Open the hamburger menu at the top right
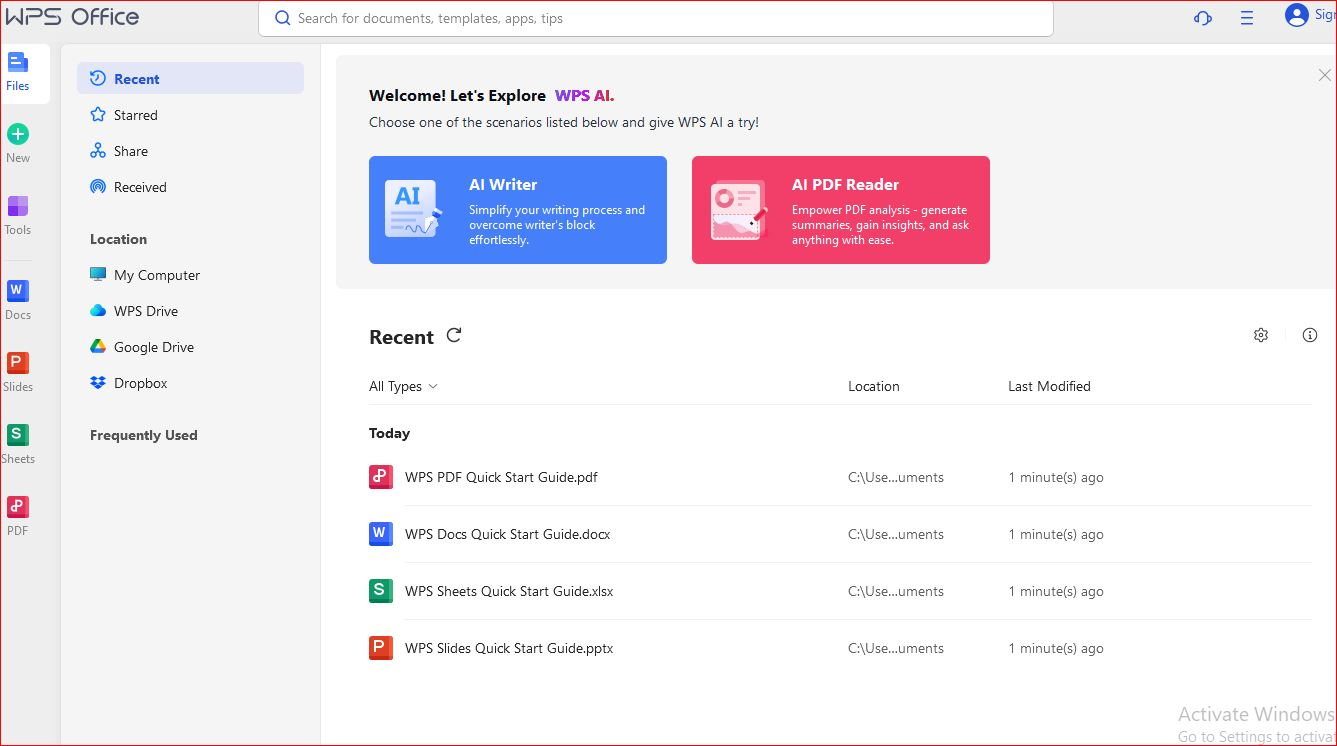1337x746 pixels. click(1246, 17)
